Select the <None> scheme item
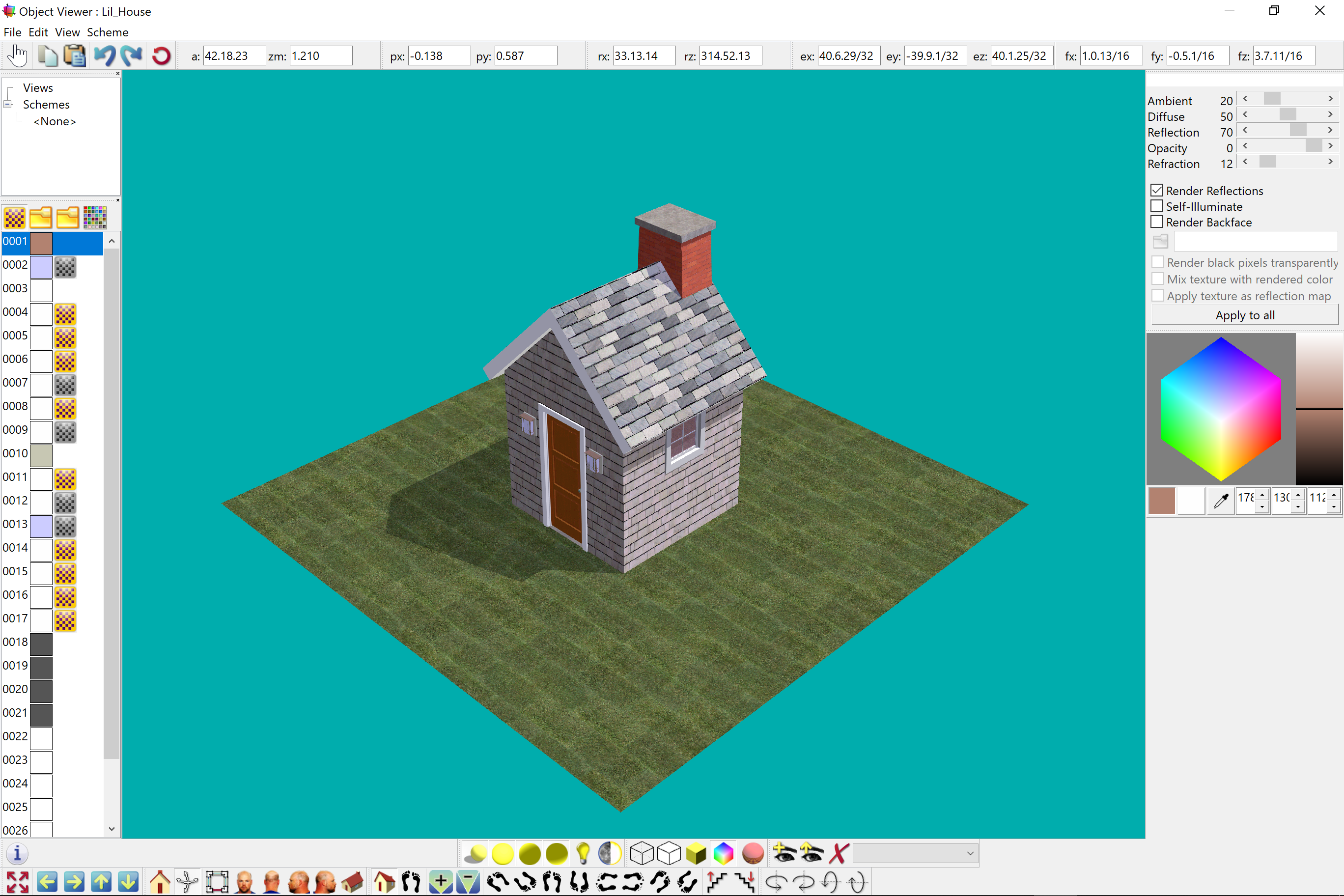This screenshot has width=1344, height=896. click(55, 121)
